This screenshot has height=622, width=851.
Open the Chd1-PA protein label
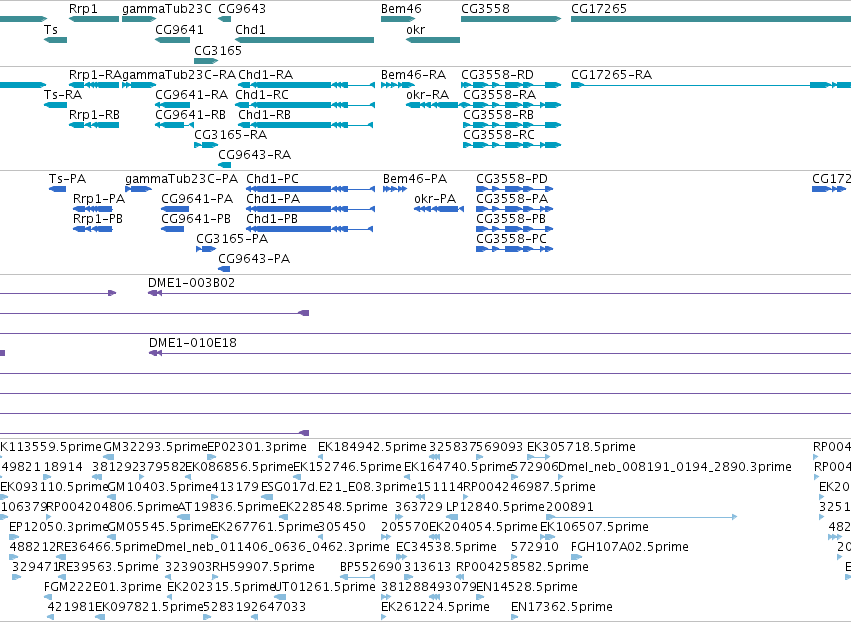(x=273, y=199)
